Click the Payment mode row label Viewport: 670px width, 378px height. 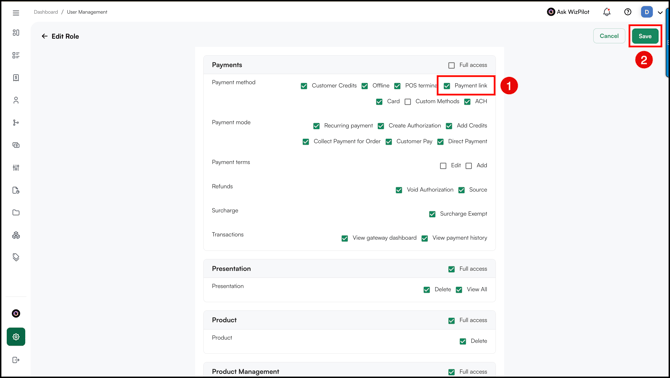[231, 122]
